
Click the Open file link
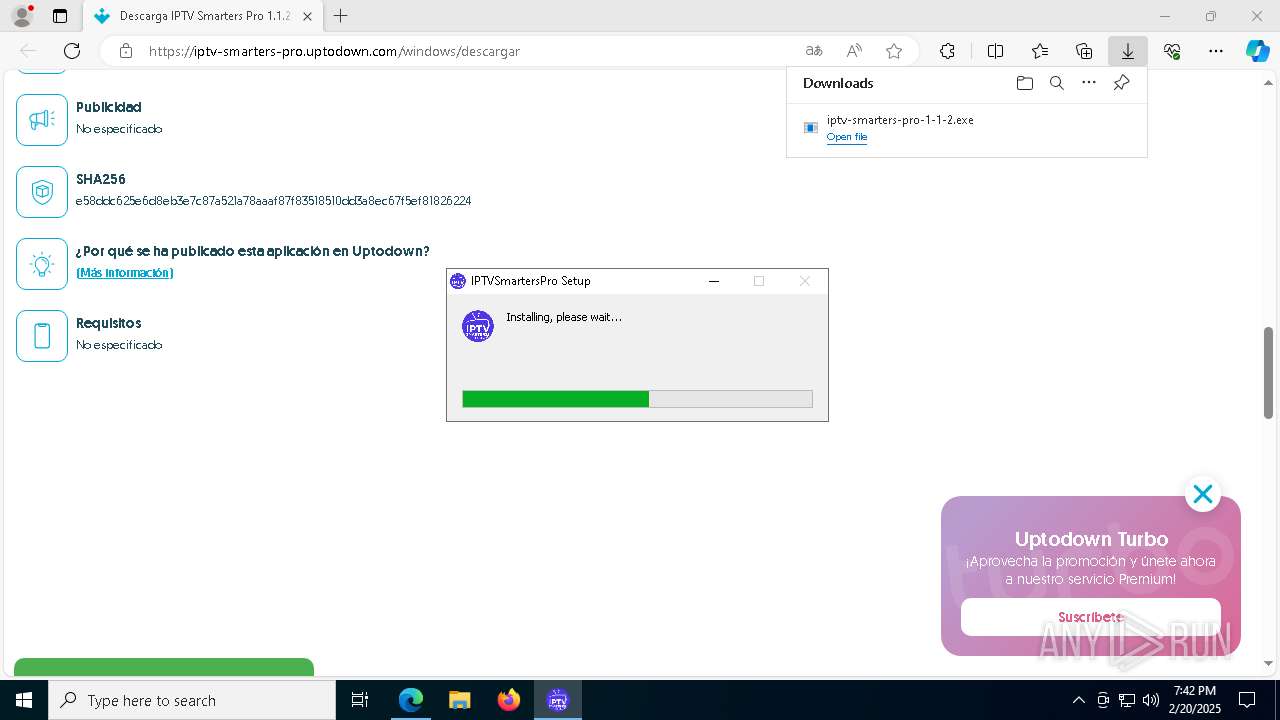[846, 137]
